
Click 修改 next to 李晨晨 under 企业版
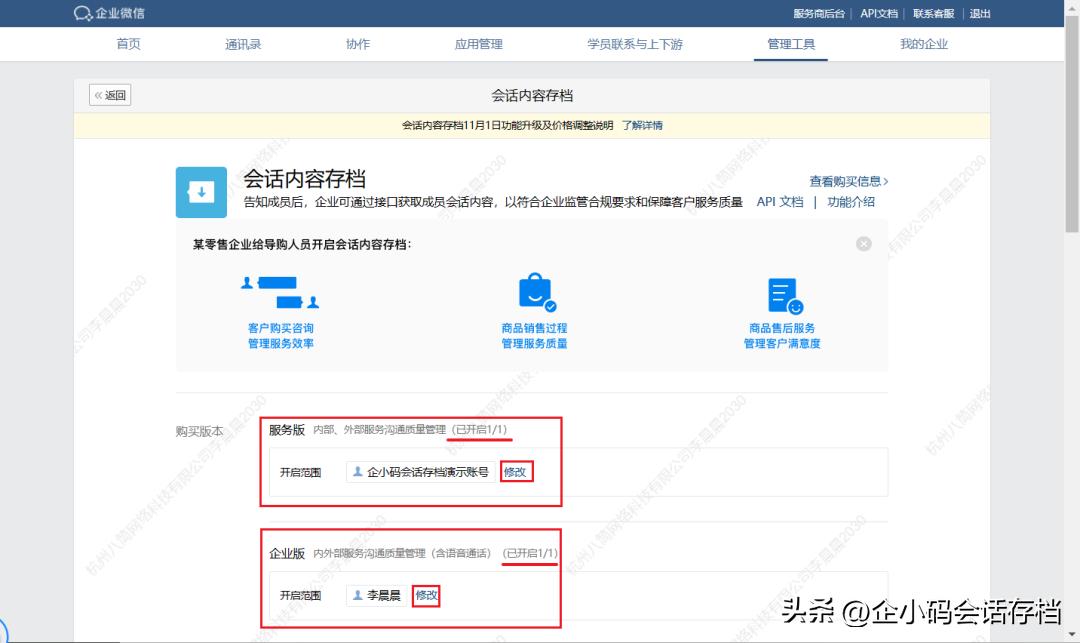[x=426, y=594]
